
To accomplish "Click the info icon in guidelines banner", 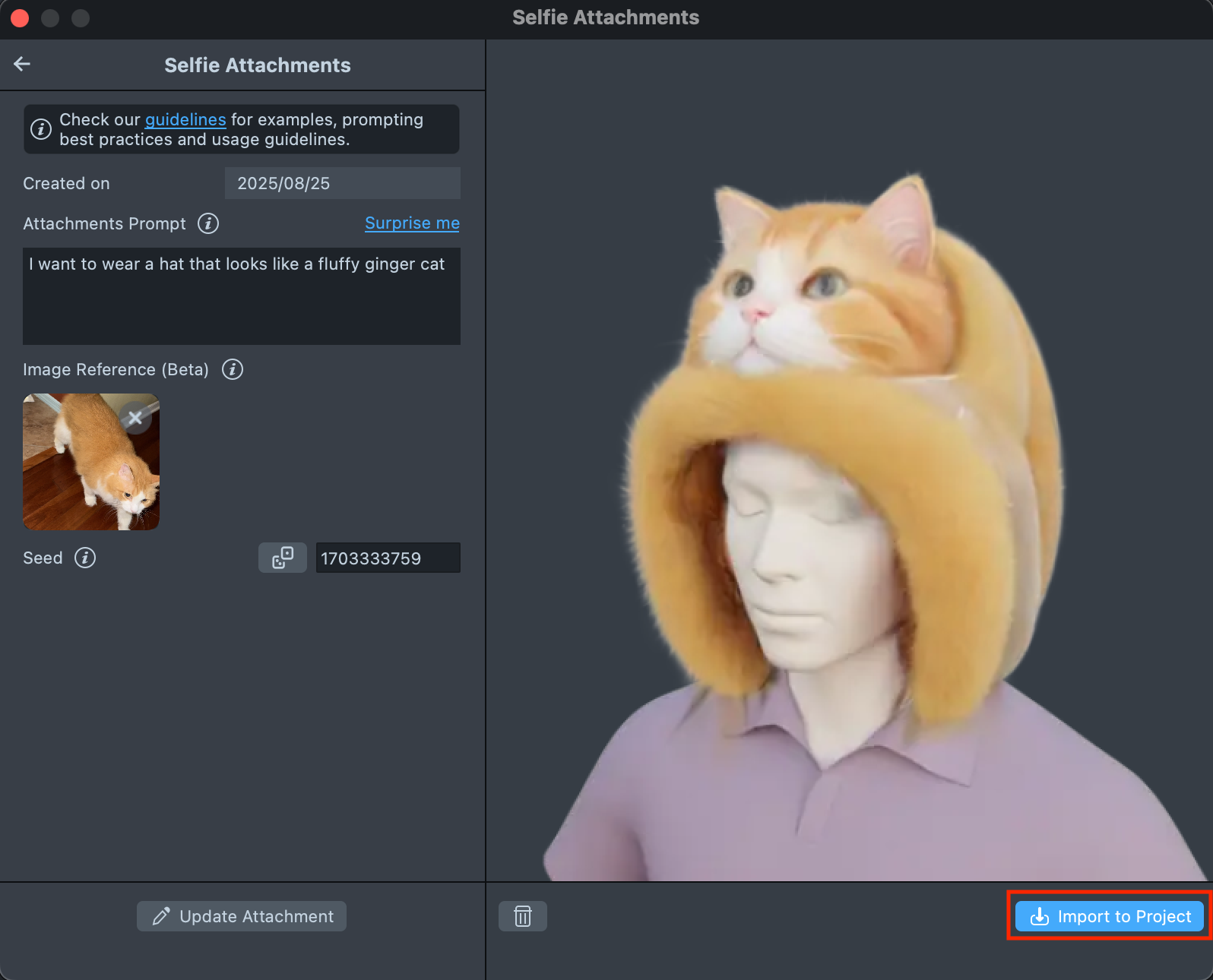I will pyautogui.click(x=41, y=129).
